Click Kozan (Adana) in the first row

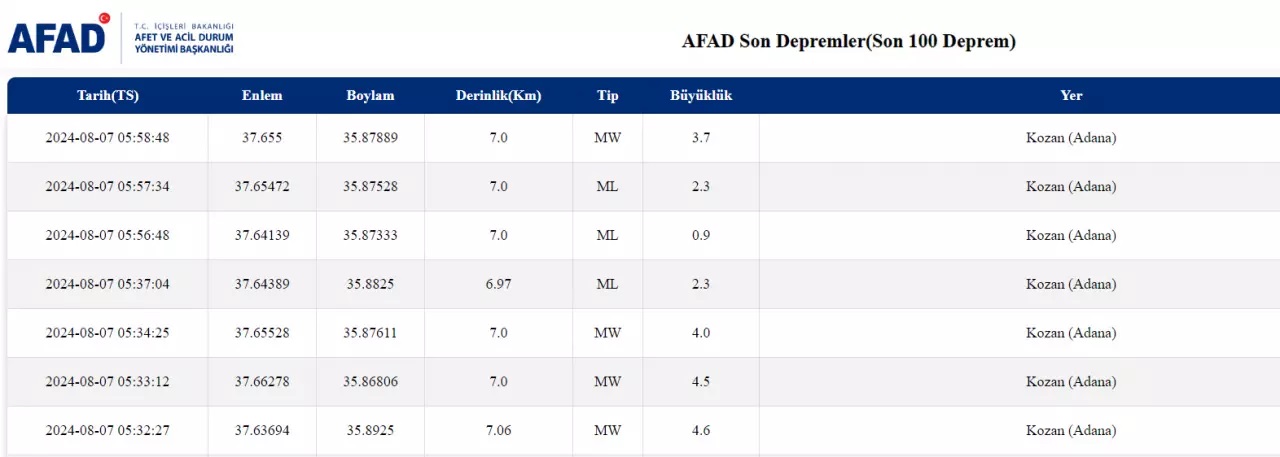(x=1071, y=138)
